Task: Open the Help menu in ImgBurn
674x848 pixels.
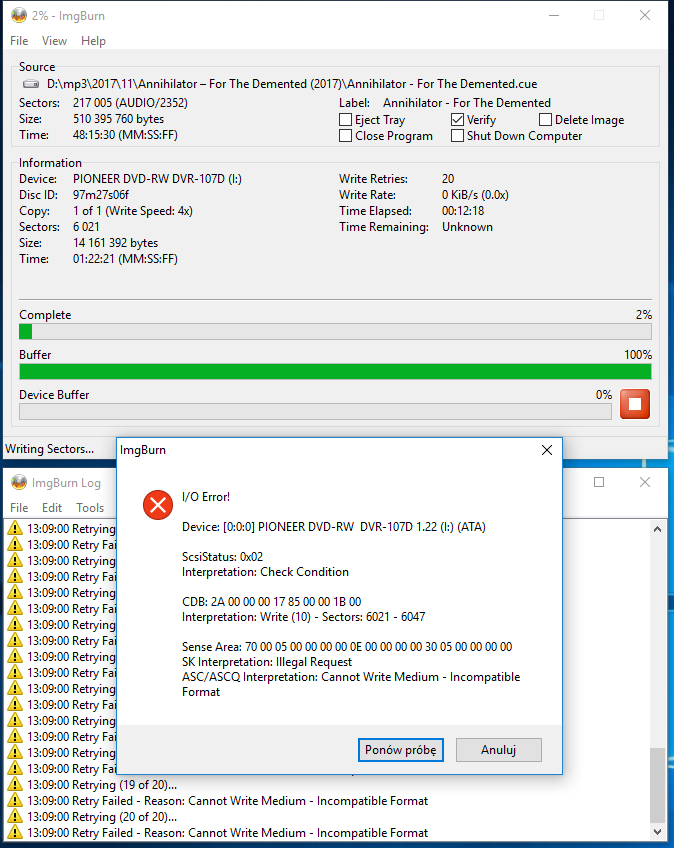Action: 93,41
